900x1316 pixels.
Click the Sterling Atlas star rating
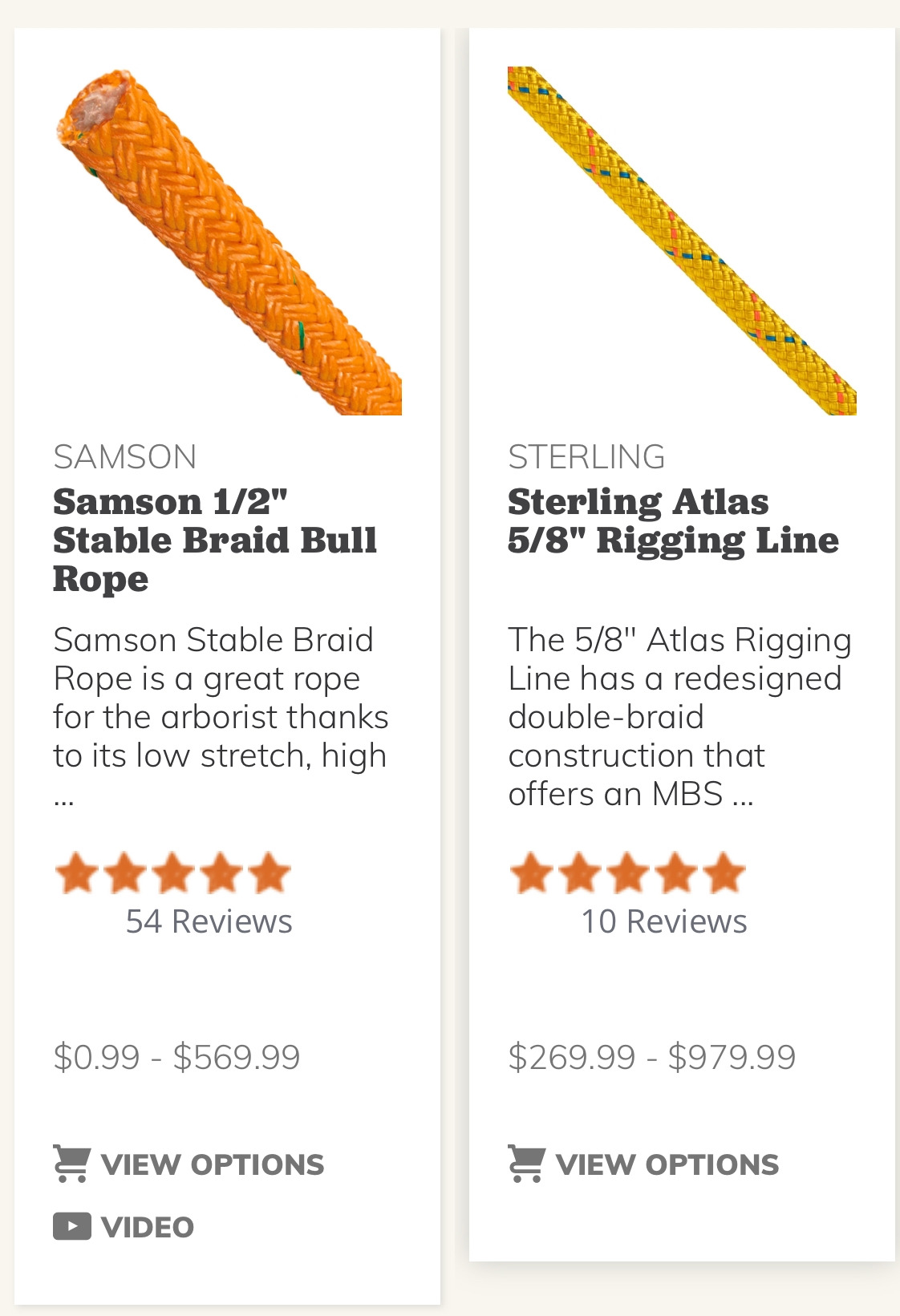pyautogui.click(x=627, y=874)
